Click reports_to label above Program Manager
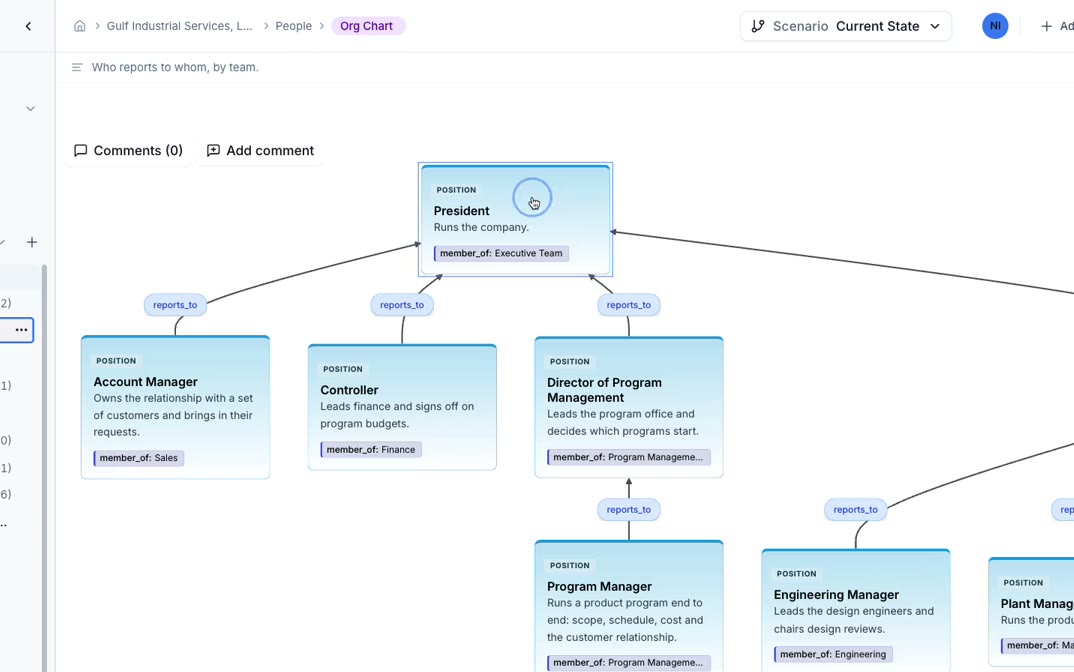The image size is (1074, 672). point(629,510)
